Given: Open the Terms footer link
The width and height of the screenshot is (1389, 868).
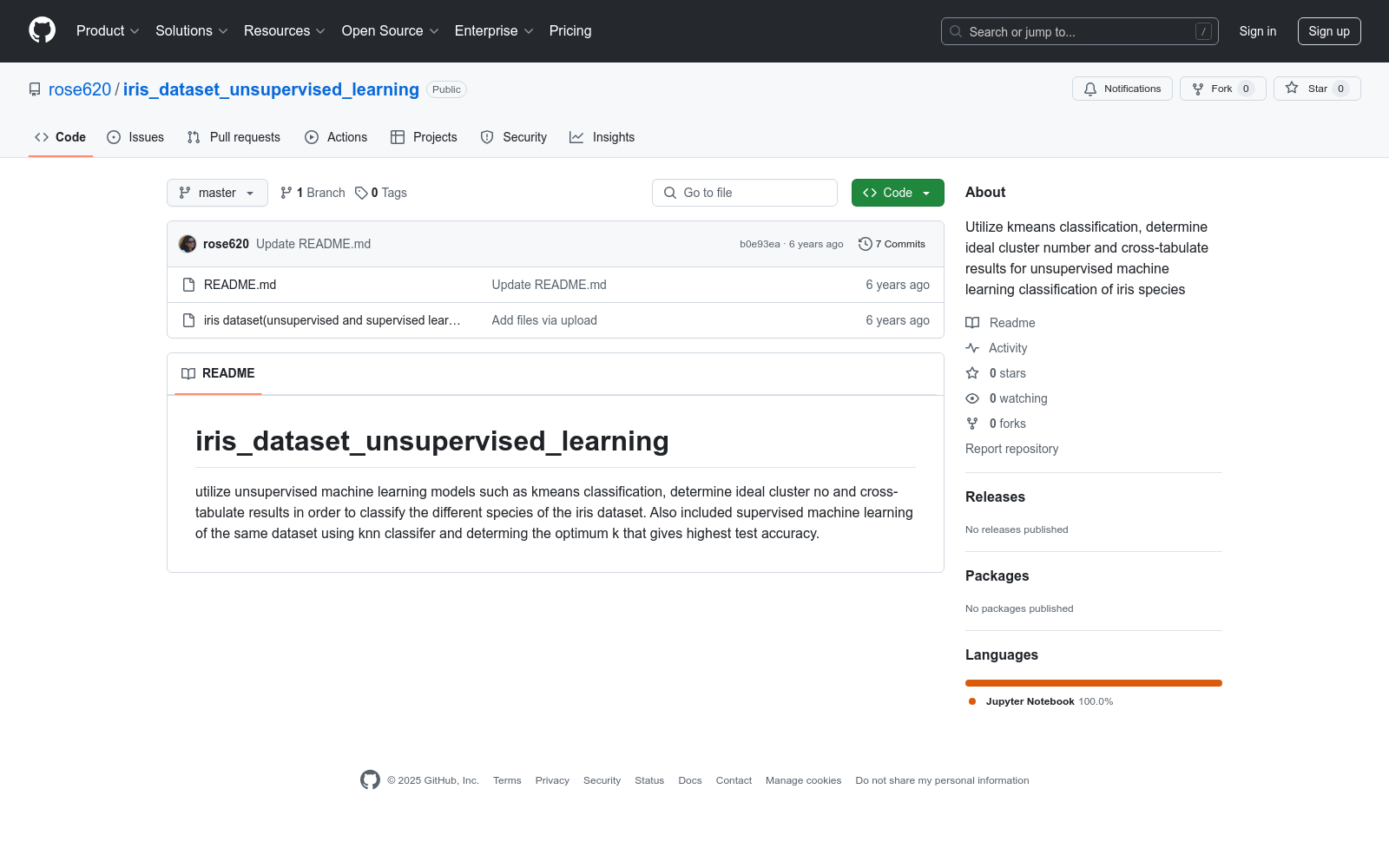Looking at the screenshot, I should (x=507, y=780).
